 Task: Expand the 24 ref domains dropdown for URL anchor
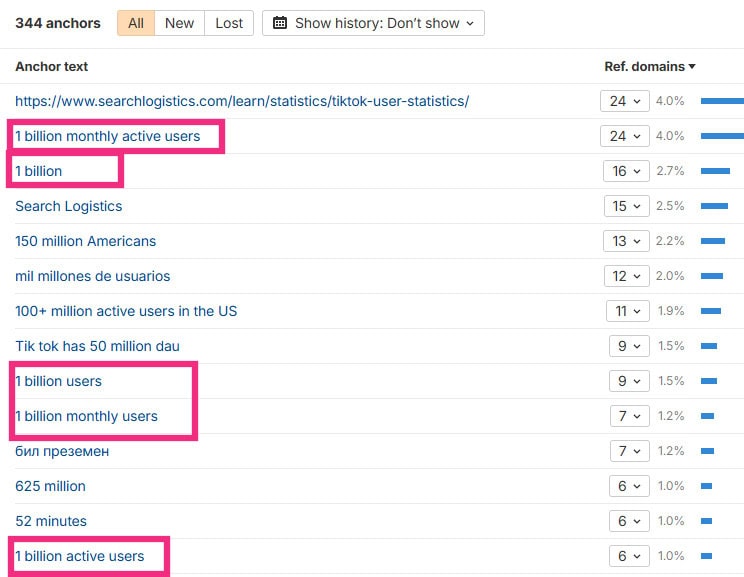[x=624, y=101]
